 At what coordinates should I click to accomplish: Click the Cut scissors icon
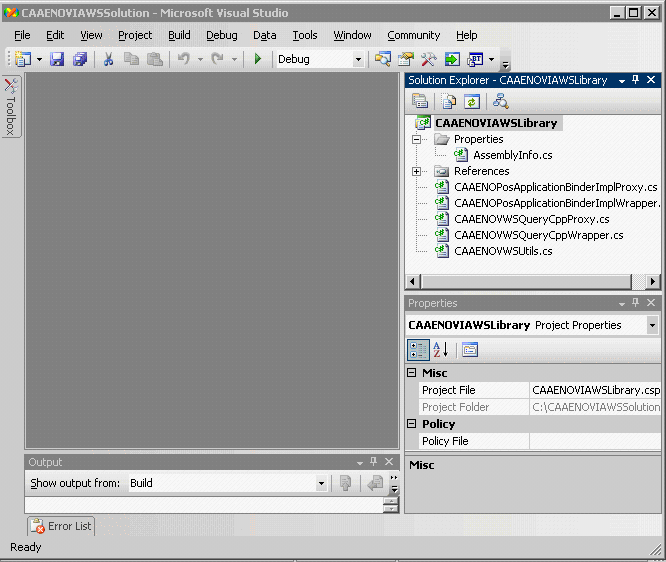(x=108, y=59)
